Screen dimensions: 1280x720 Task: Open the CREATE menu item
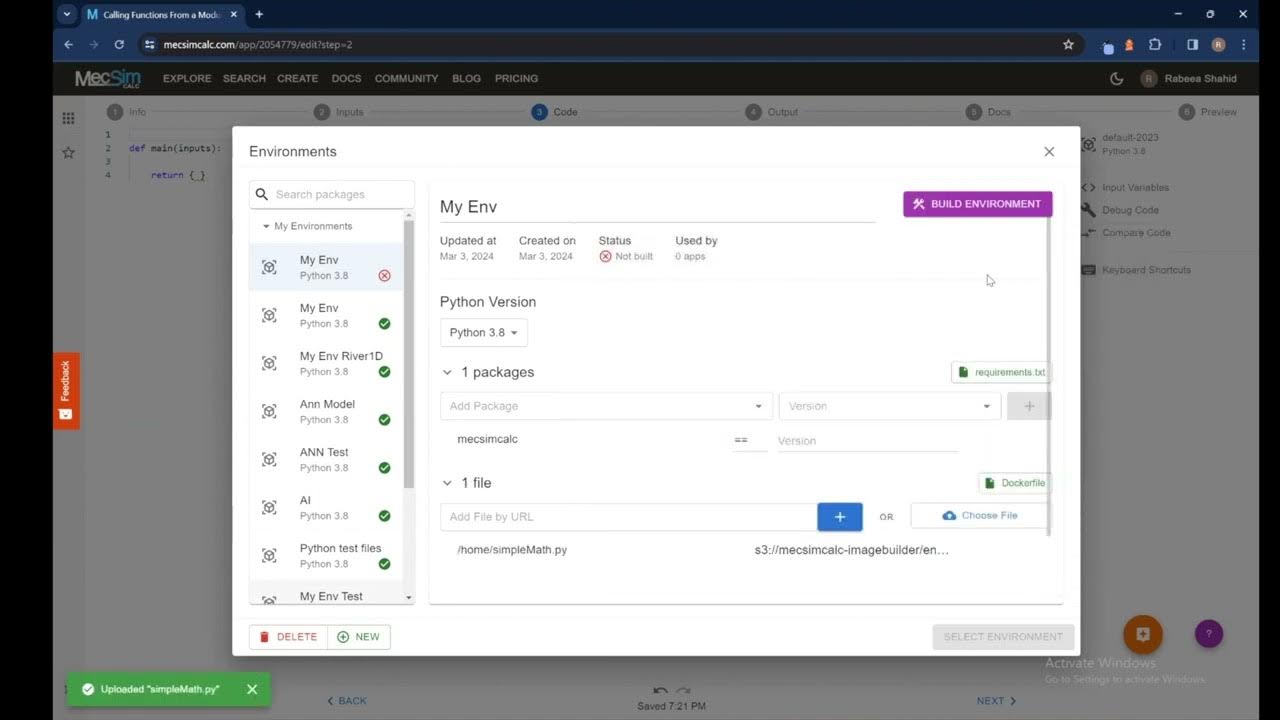[297, 78]
